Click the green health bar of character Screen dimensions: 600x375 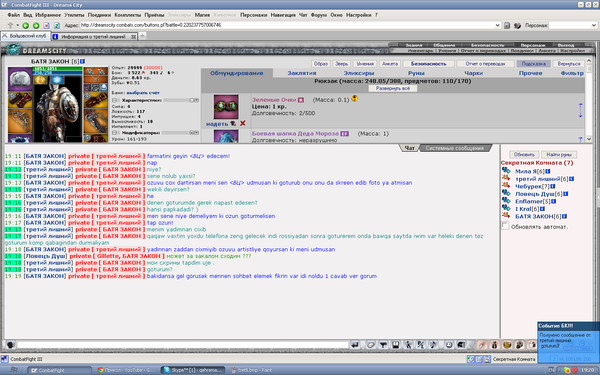click(57, 69)
